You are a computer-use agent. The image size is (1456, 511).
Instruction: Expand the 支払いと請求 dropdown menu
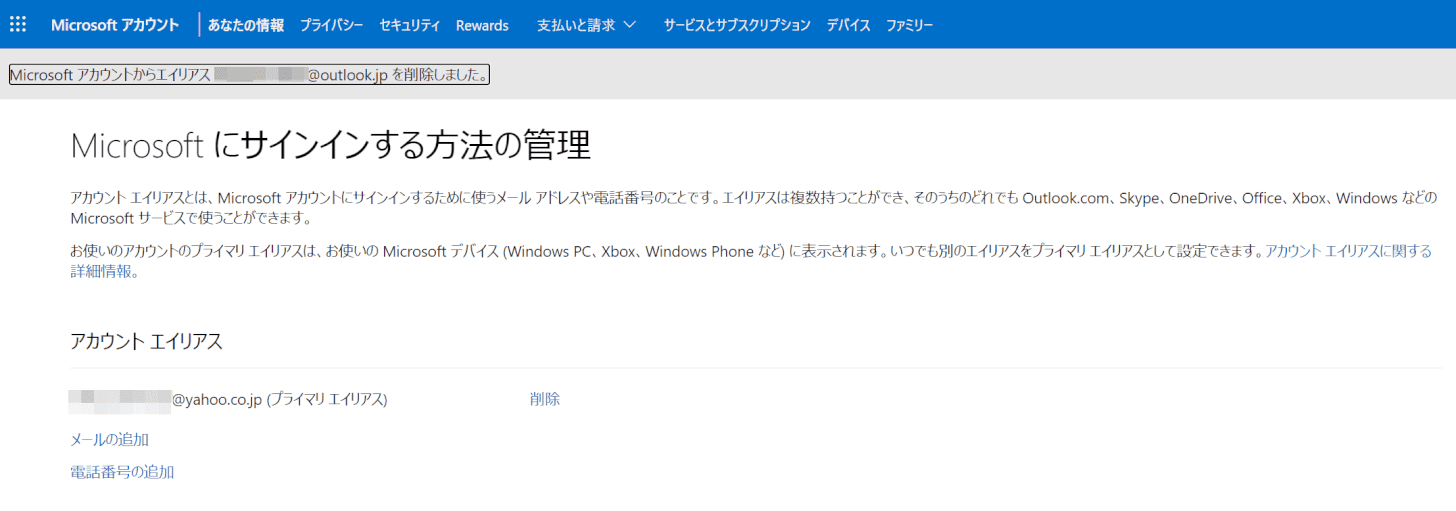click(x=586, y=25)
